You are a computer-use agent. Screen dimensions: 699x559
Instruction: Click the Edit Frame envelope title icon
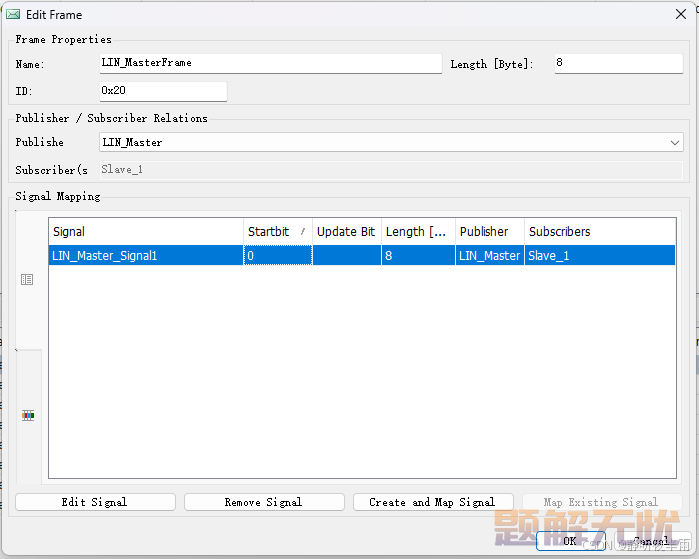[x=12, y=14]
